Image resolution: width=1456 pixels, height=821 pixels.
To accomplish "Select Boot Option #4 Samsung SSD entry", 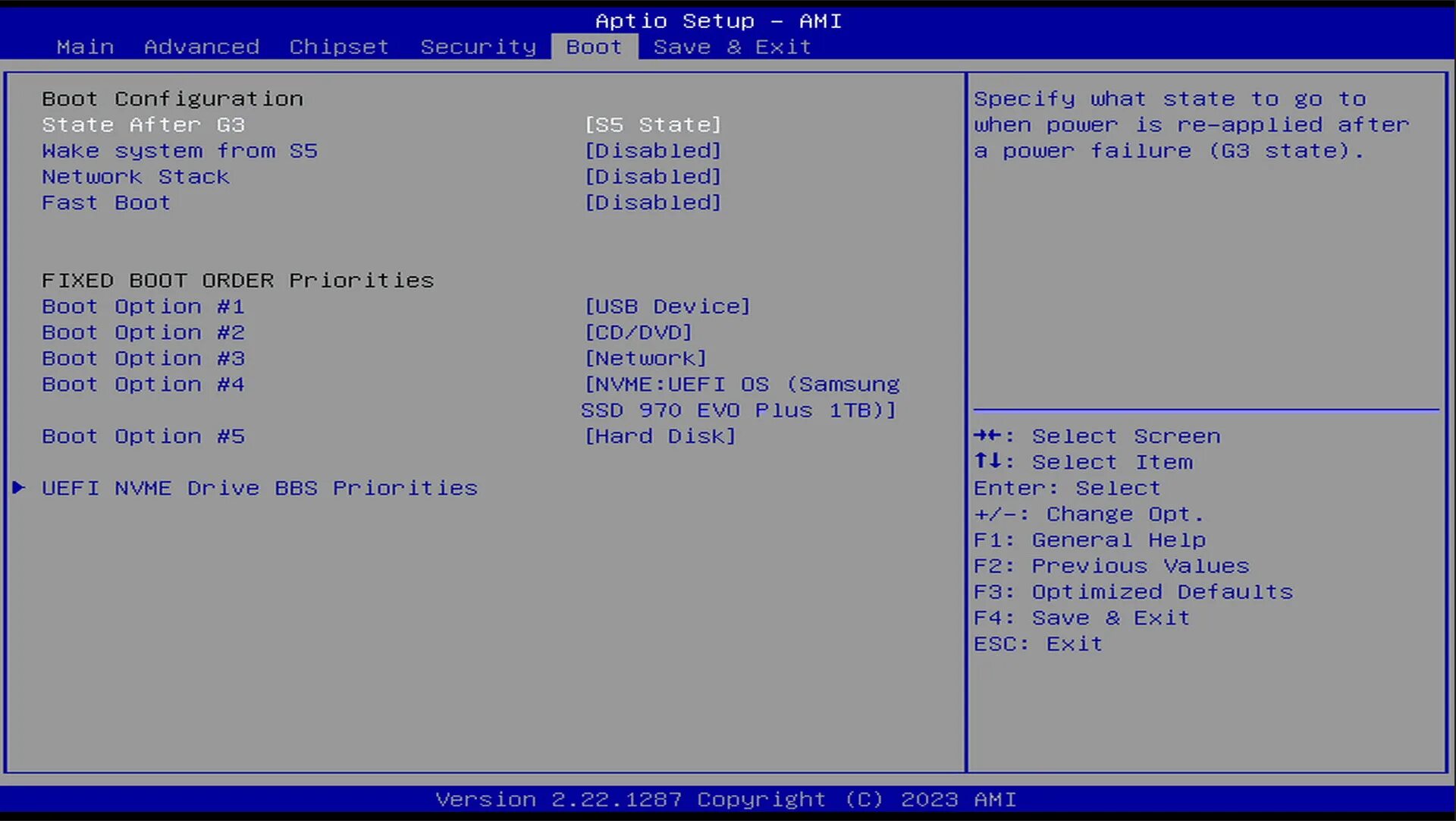I will [740, 397].
